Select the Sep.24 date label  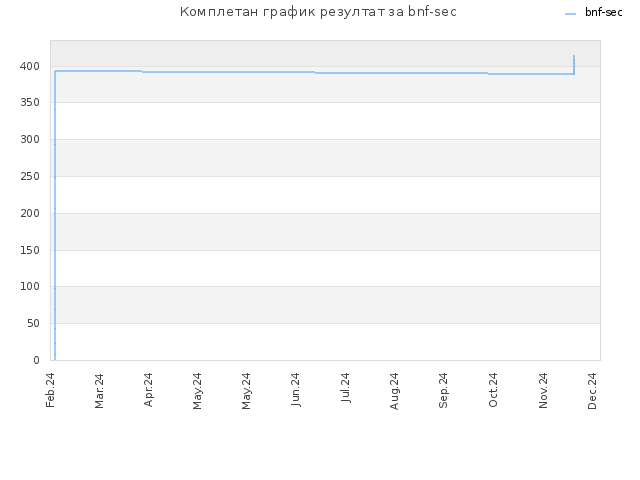coord(444,390)
